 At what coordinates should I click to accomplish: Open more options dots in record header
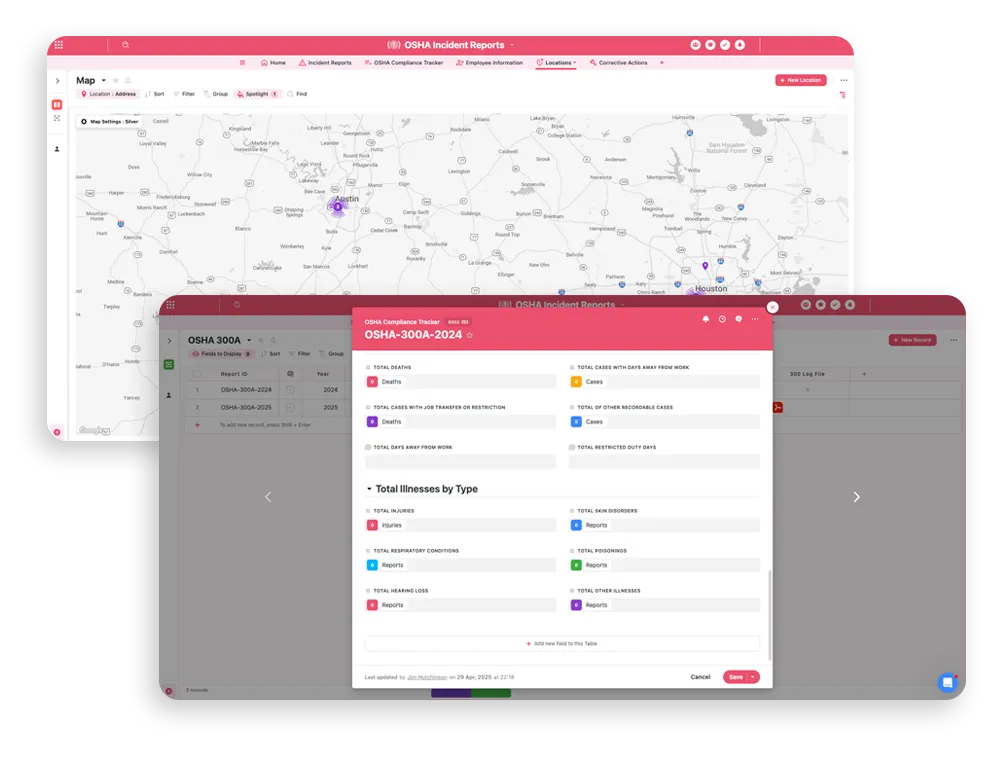pyautogui.click(x=755, y=319)
